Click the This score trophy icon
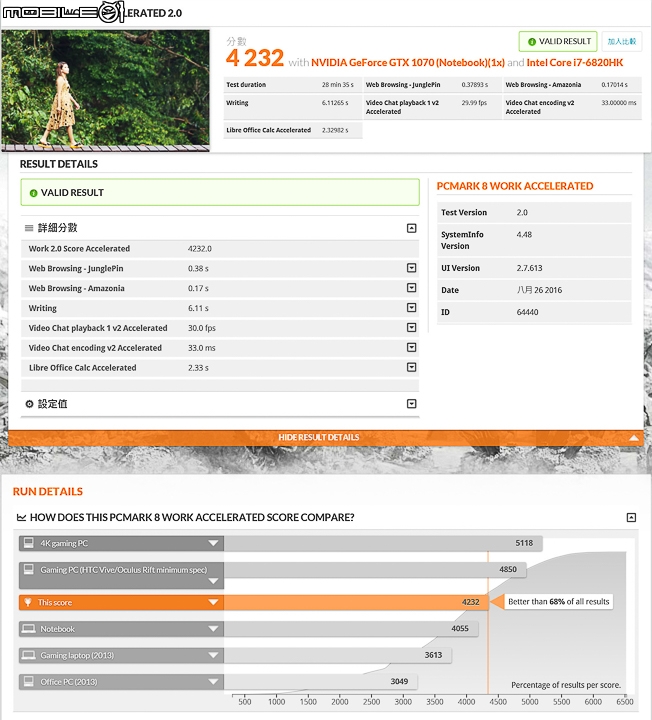This screenshot has width=652, height=720. click(28, 602)
